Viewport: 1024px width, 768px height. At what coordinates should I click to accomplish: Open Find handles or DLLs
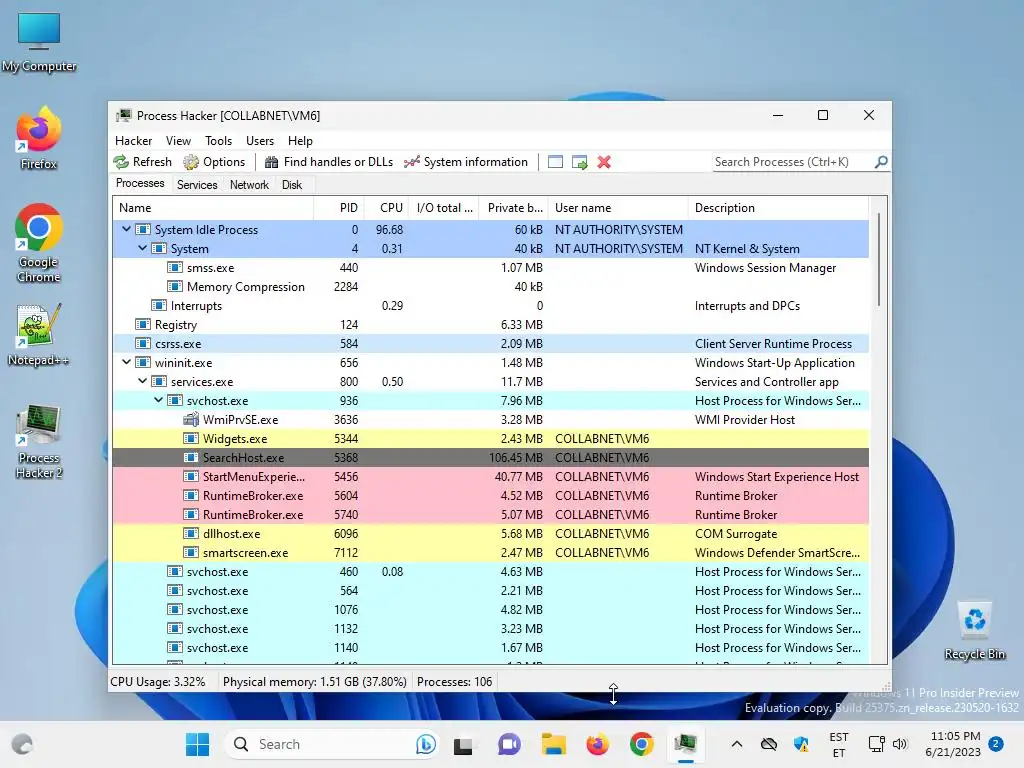point(328,162)
